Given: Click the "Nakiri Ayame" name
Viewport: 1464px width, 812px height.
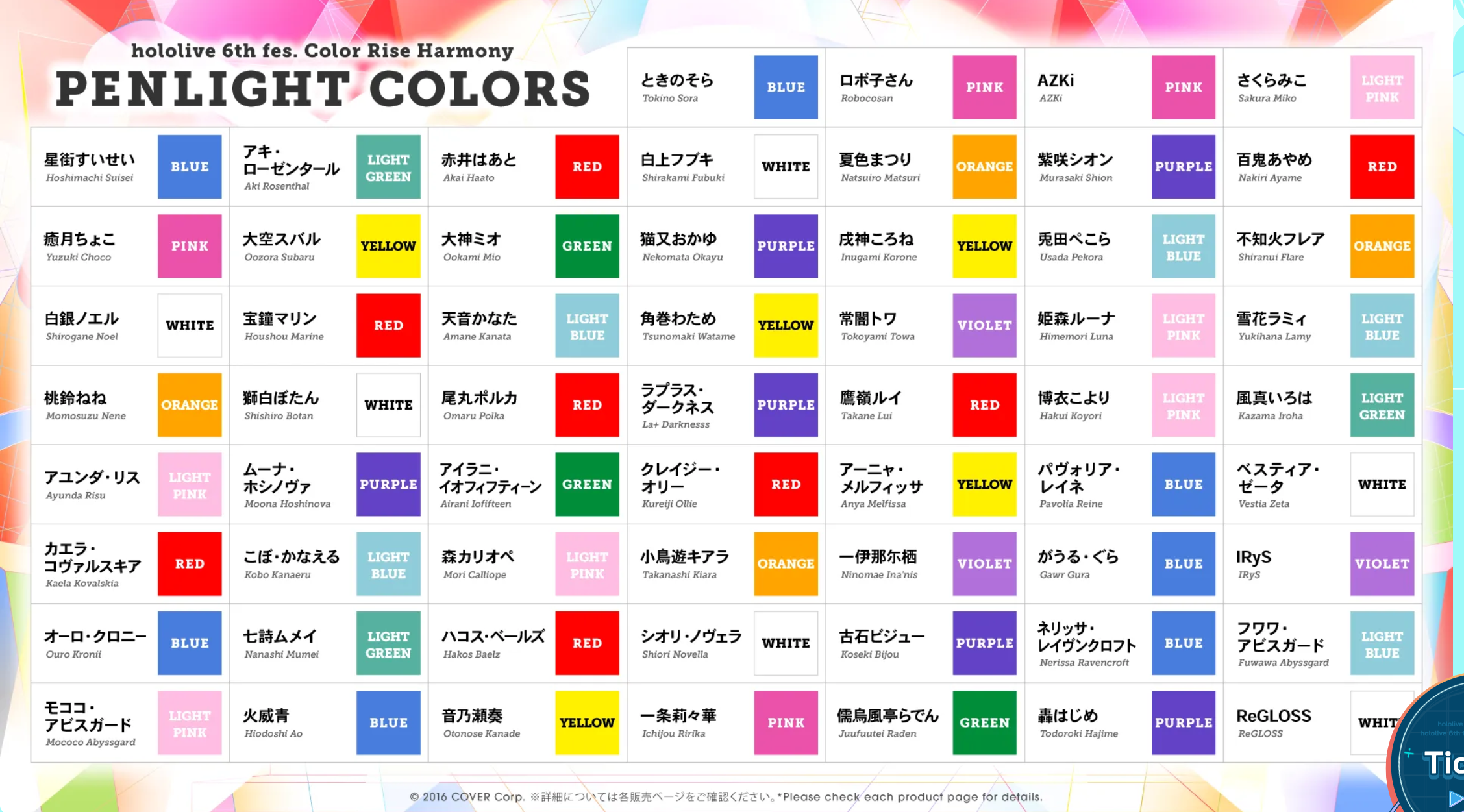Looking at the screenshot, I should [x=1270, y=178].
